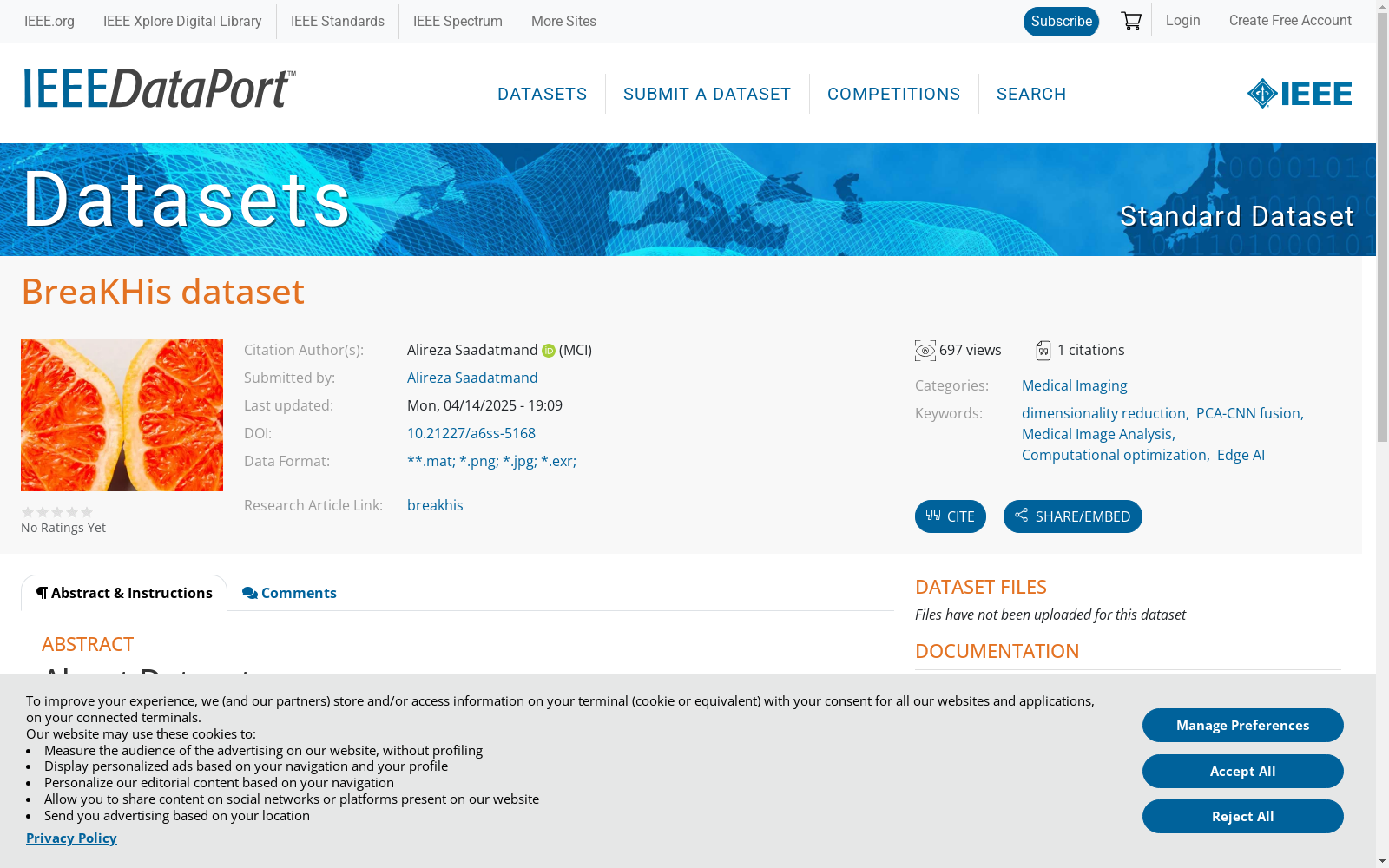1389x868 pixels.
Task: Click the Manage Preferences button
Action: click(x=1243, y=726)
